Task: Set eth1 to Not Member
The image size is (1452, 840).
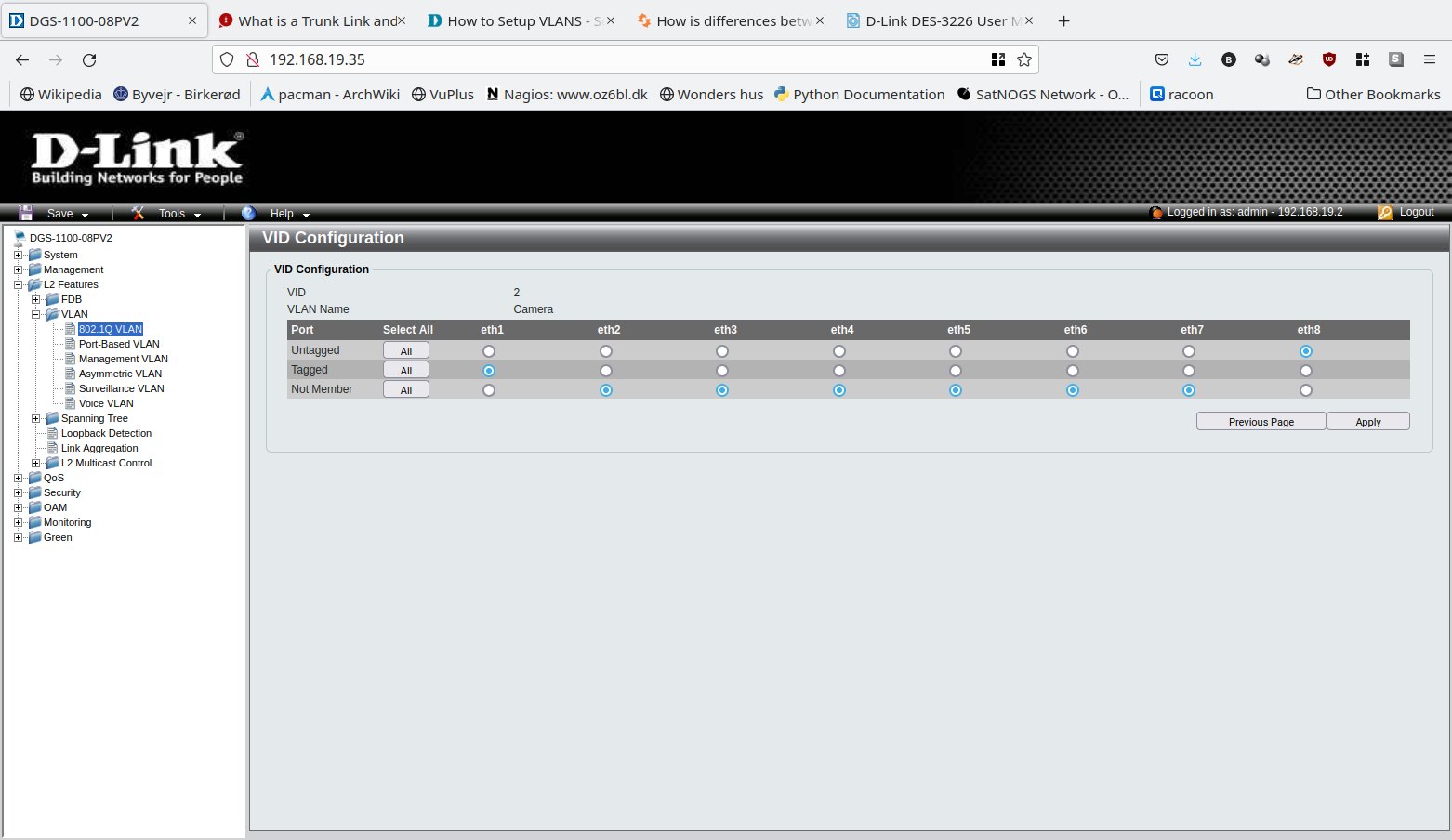Action: [x=489, y=390]
